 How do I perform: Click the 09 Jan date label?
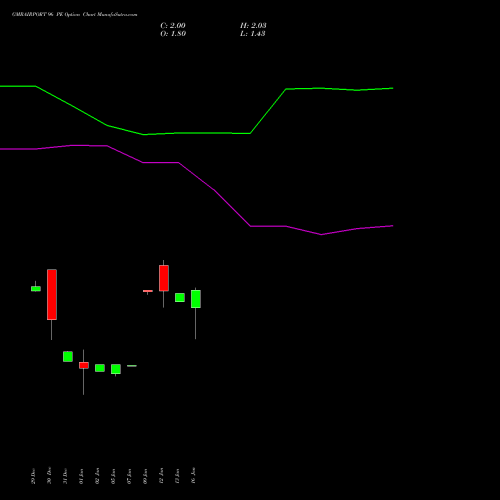[x=145, y=476]
